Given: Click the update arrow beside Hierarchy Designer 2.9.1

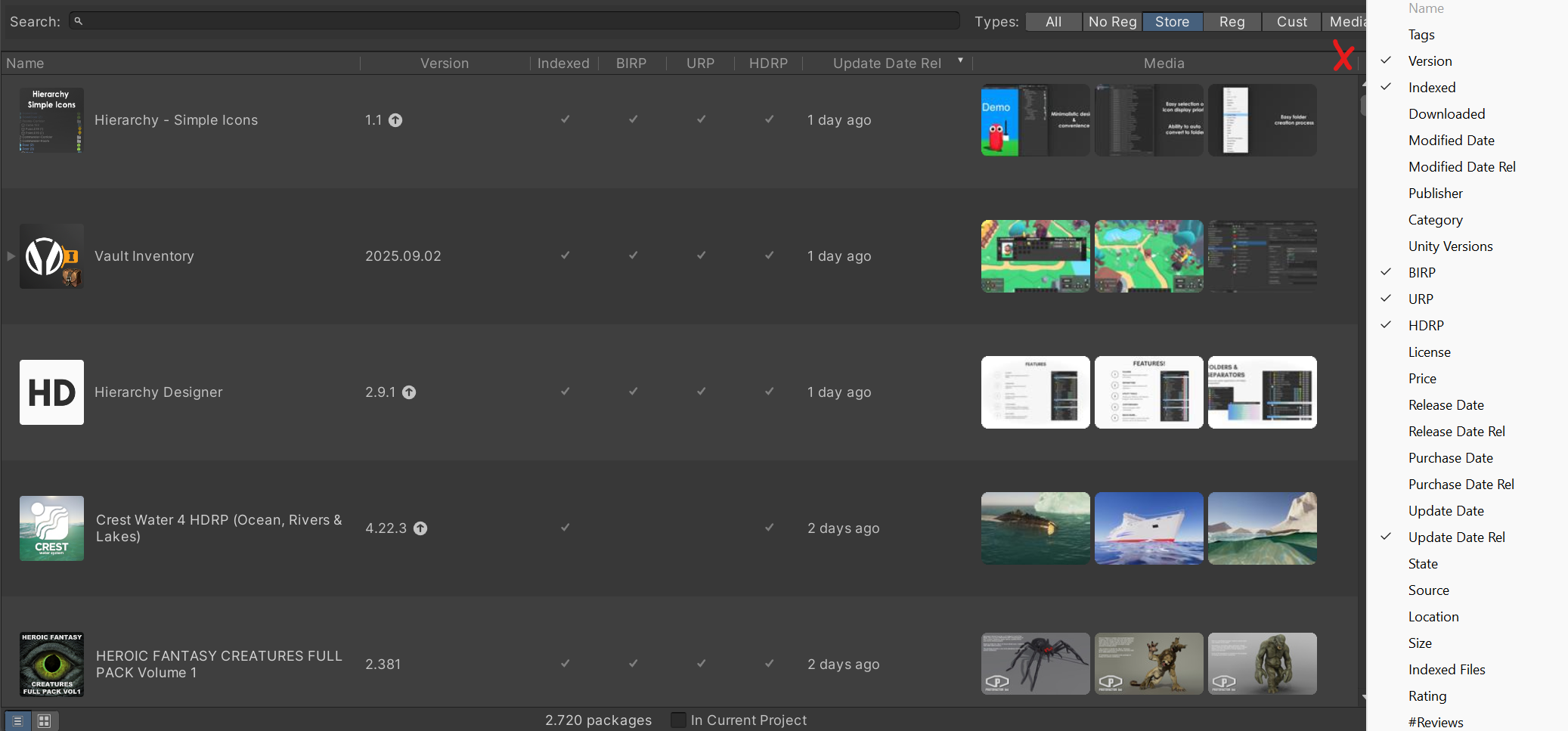Looking at the screenshot, I should pos(409,392).
